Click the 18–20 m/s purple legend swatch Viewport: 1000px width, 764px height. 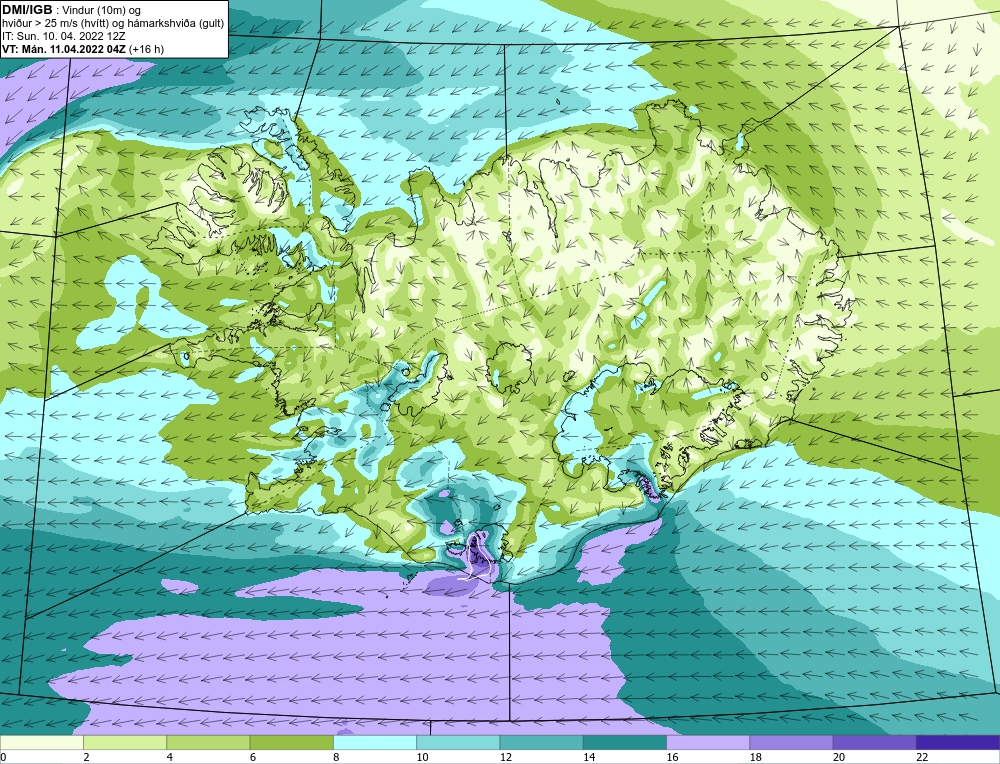pyautogui.click(x=791, y=742)
